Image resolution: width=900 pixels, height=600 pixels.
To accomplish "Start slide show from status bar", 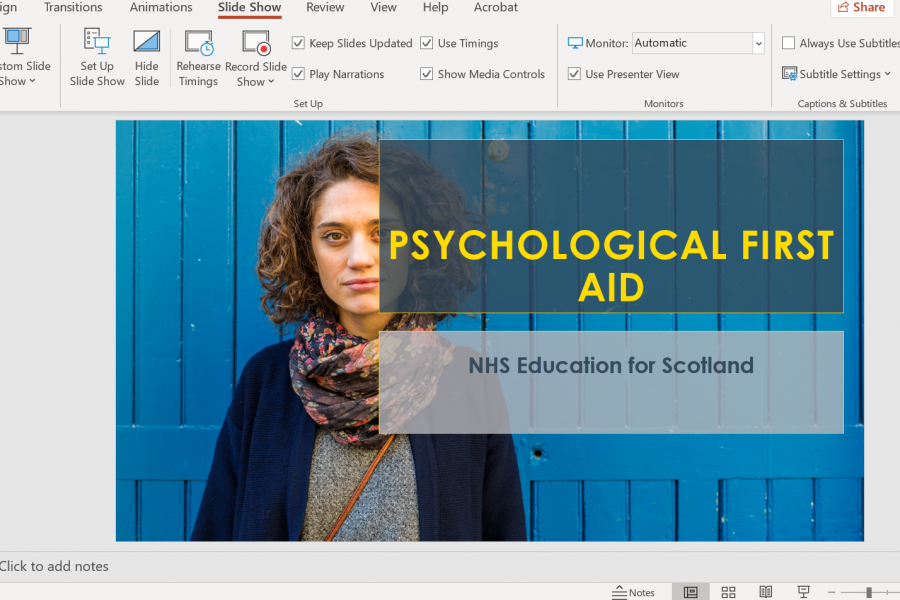I will [x=803, y=592].
